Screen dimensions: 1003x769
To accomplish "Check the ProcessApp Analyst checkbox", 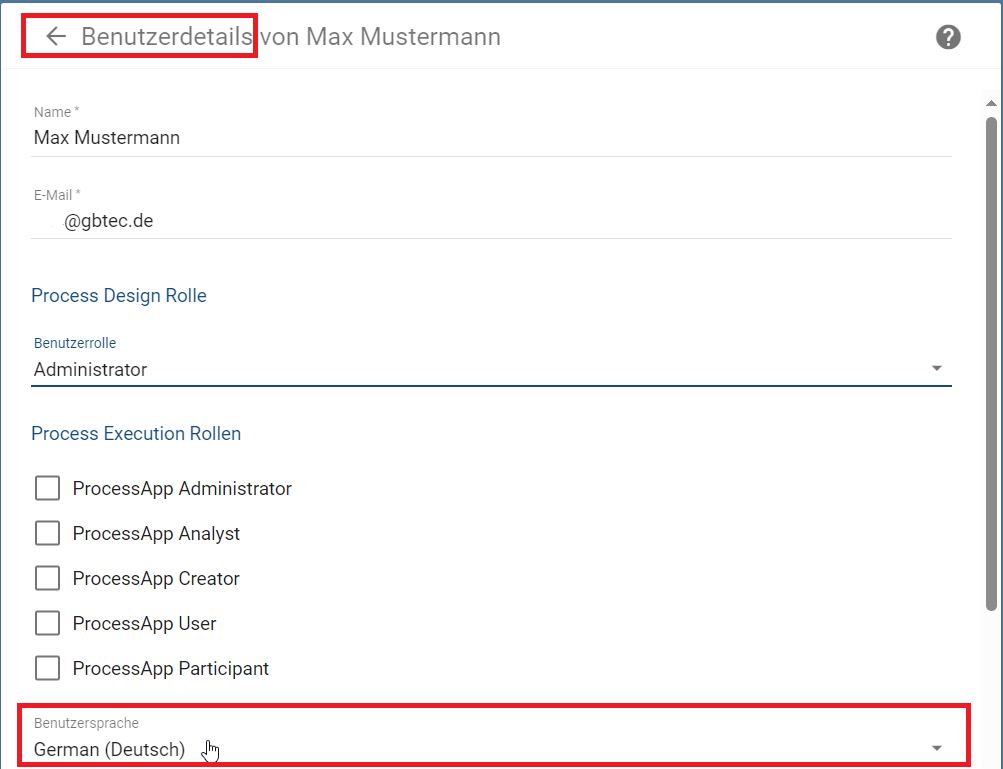I will [47, 533].
